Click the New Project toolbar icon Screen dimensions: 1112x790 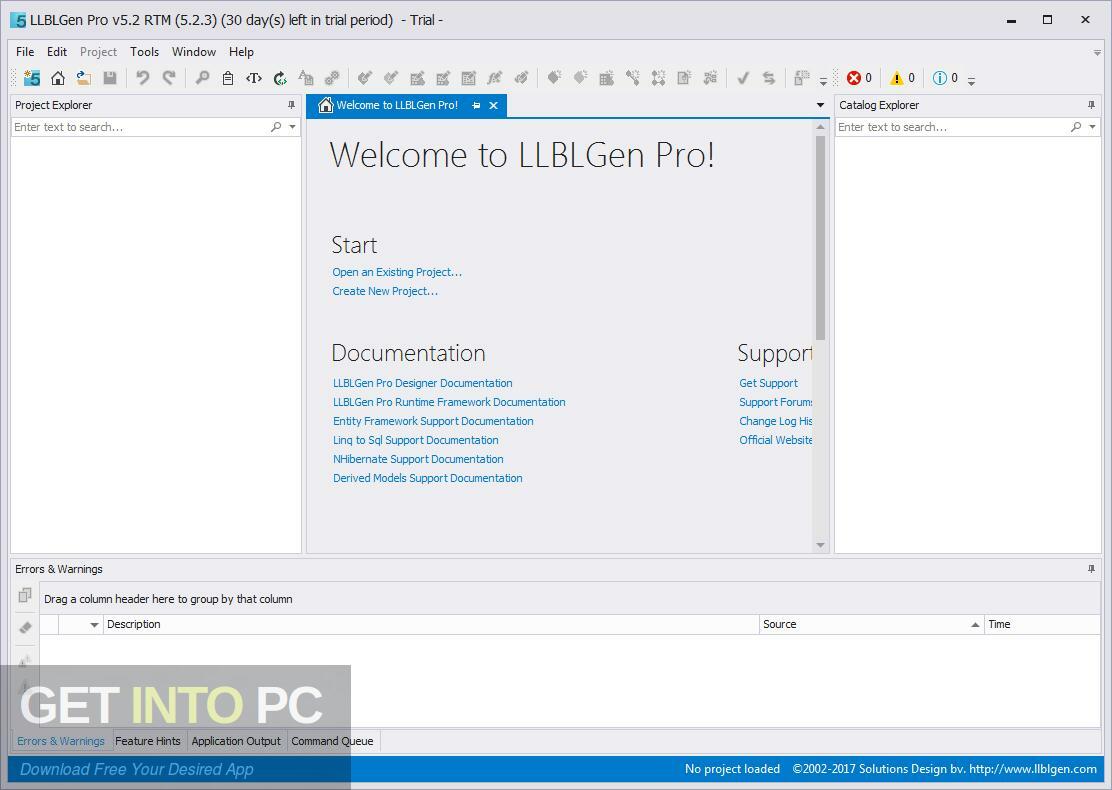[x=32, y=78]
